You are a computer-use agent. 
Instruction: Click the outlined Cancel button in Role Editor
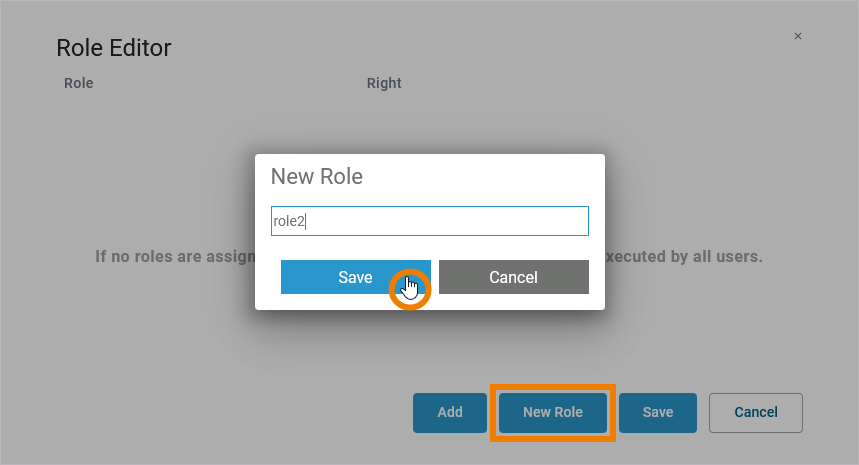(755, 412)
